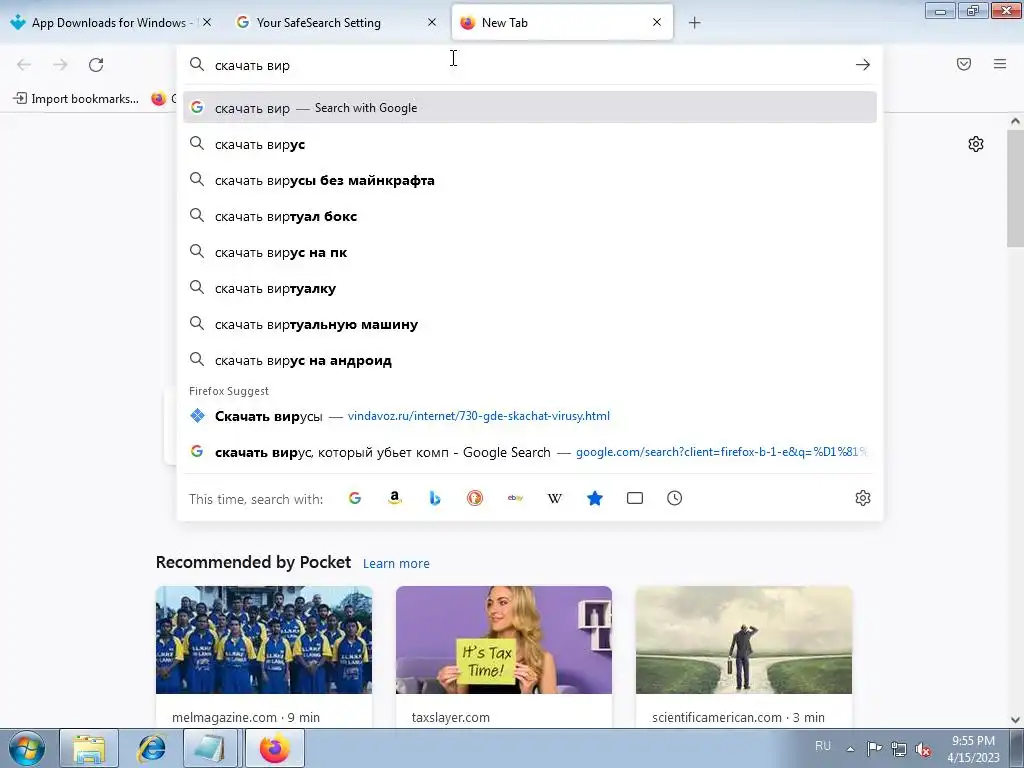Reload the current page
Viewport: 1024px width, 768px height.
coord(96,65)
